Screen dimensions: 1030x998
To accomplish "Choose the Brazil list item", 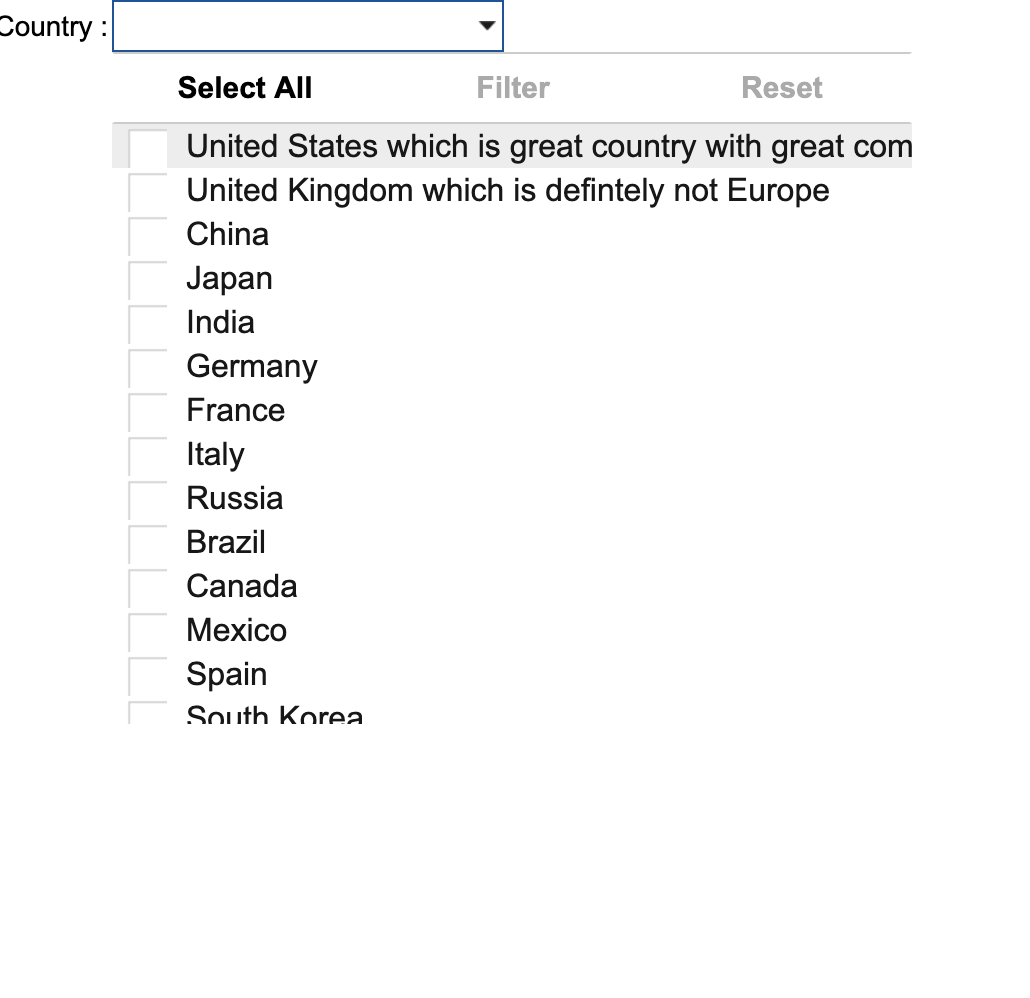I will coord(226,542).
